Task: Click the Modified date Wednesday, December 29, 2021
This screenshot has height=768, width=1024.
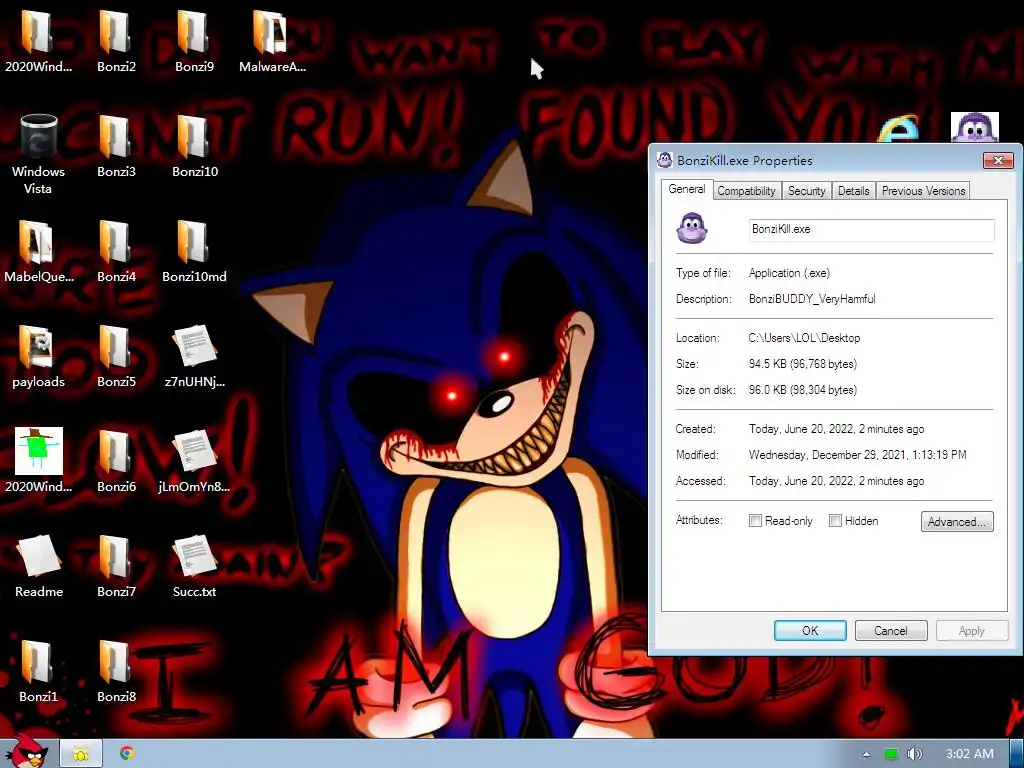Action: click(857, 455)
